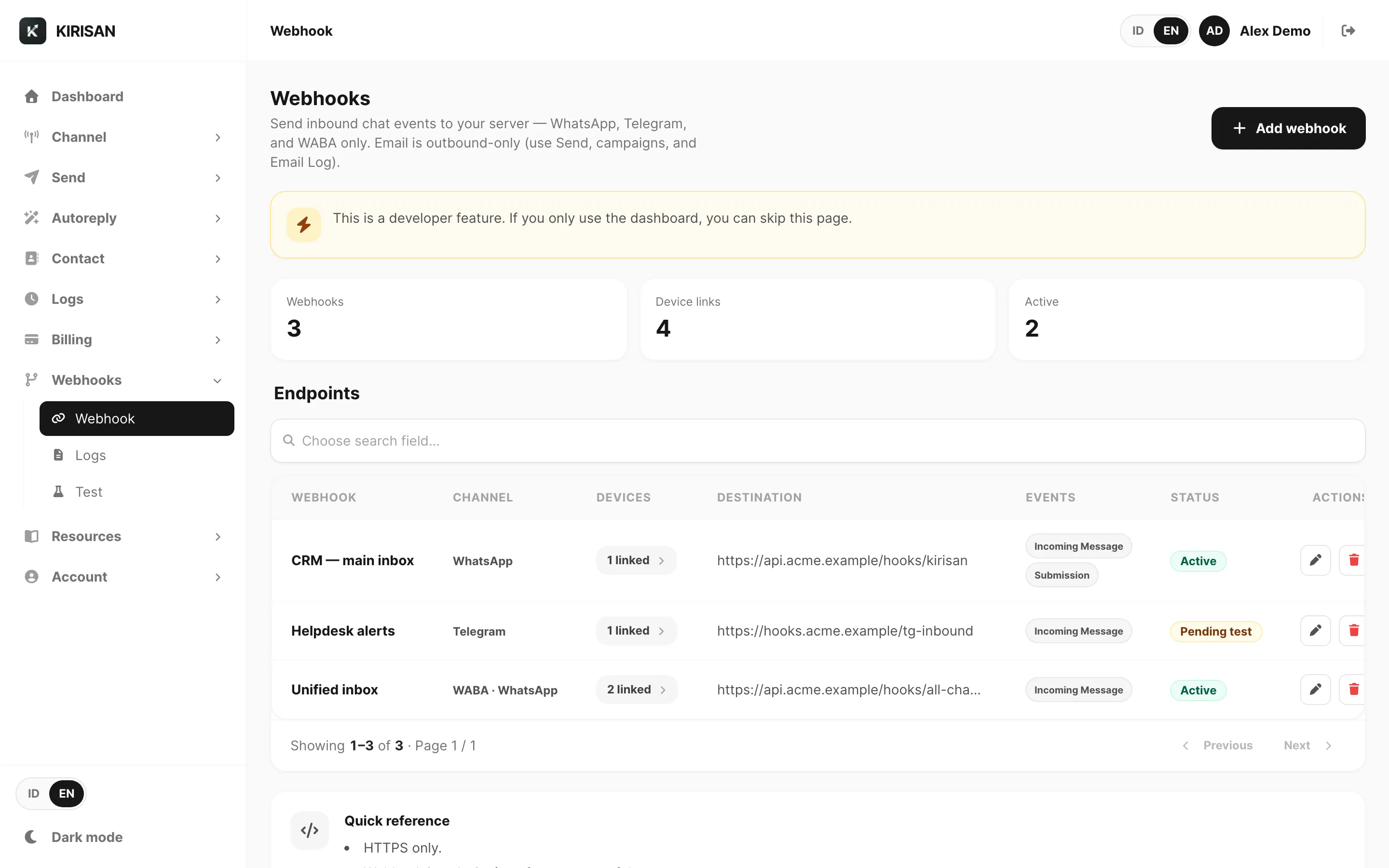This screenshot has height=868, width=1389.
Task: Click https://api.acme.example/hooks/kirisan destination
Action: pos(842,560)
